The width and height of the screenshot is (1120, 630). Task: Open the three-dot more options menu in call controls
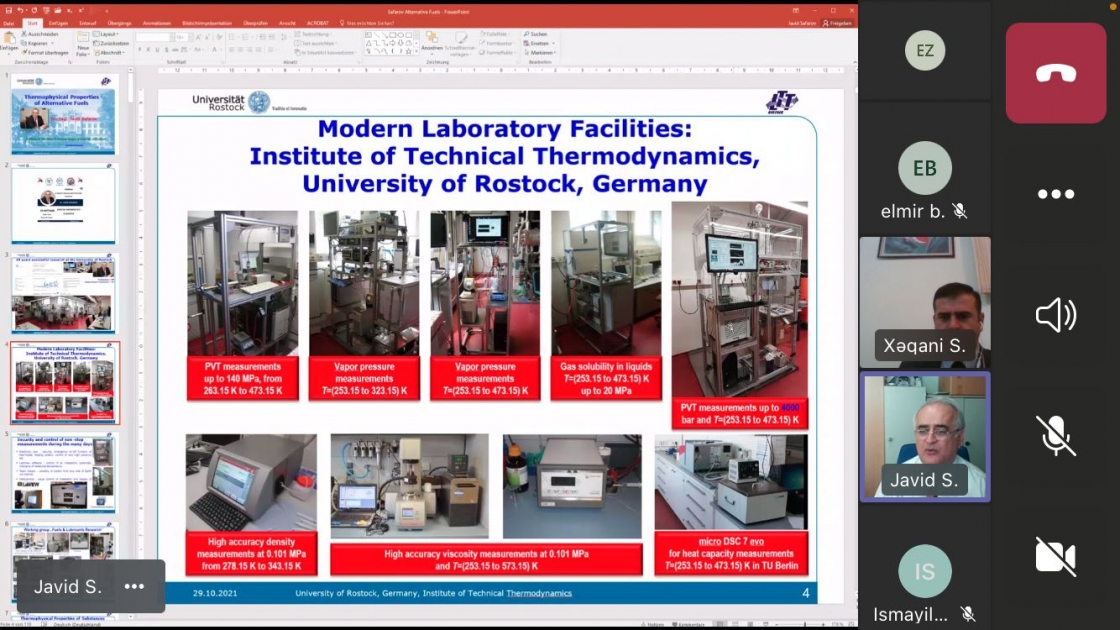click(x=1056, y=194)
